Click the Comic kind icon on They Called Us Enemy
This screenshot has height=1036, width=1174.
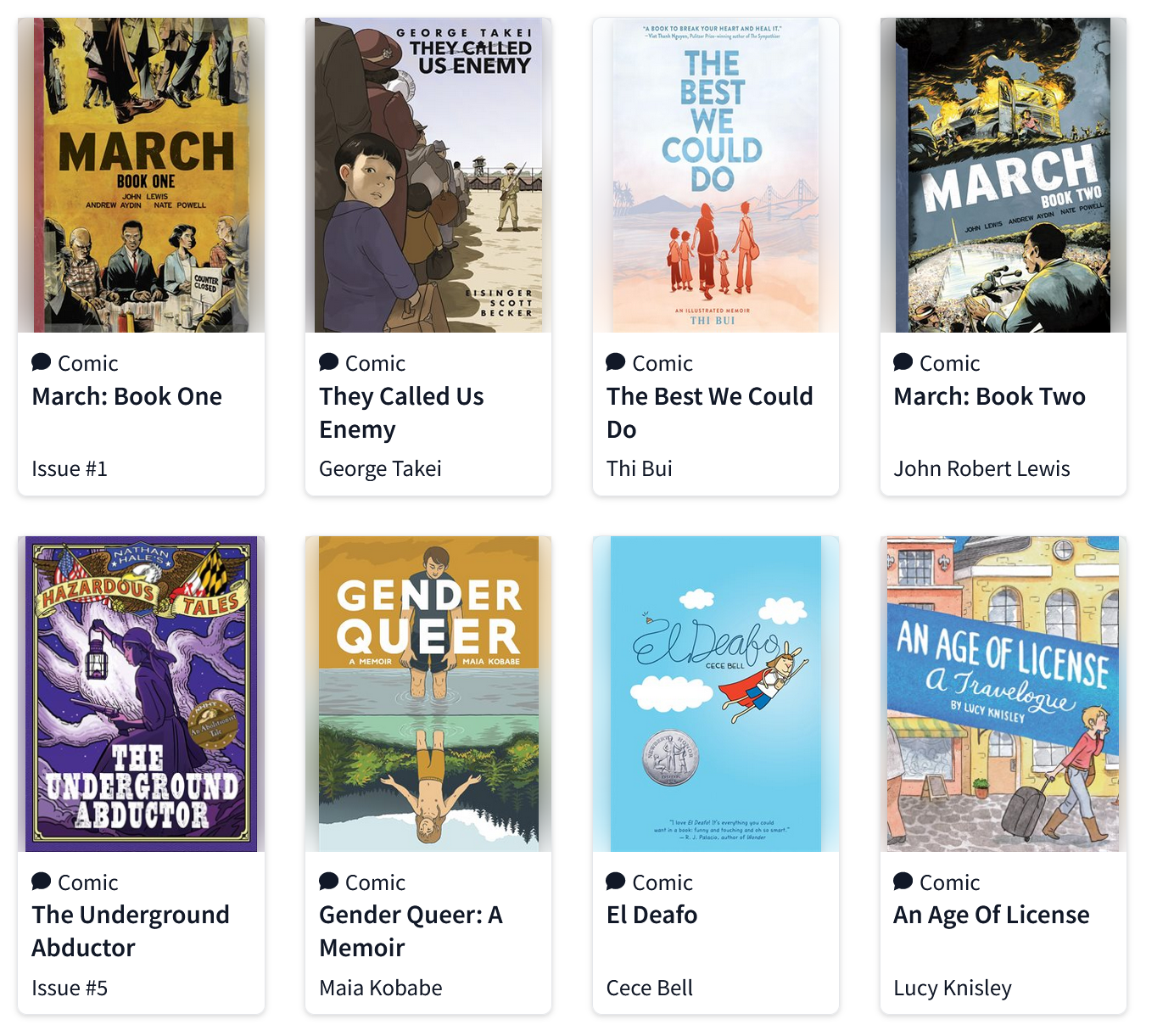(327, 362)
